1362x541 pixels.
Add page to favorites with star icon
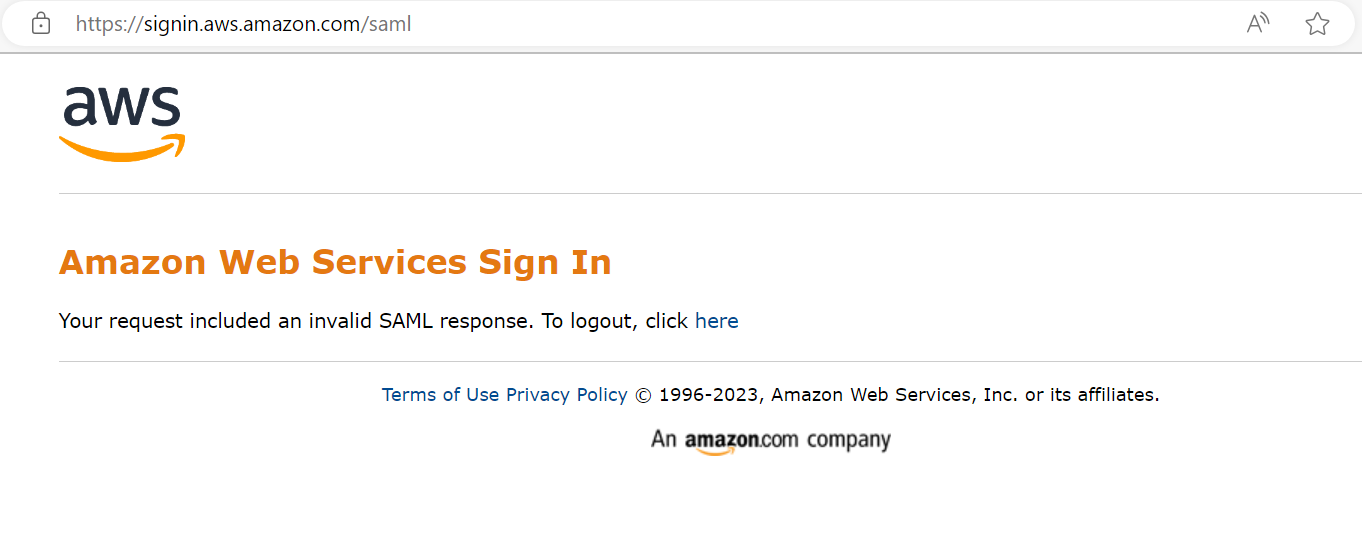1317,24
